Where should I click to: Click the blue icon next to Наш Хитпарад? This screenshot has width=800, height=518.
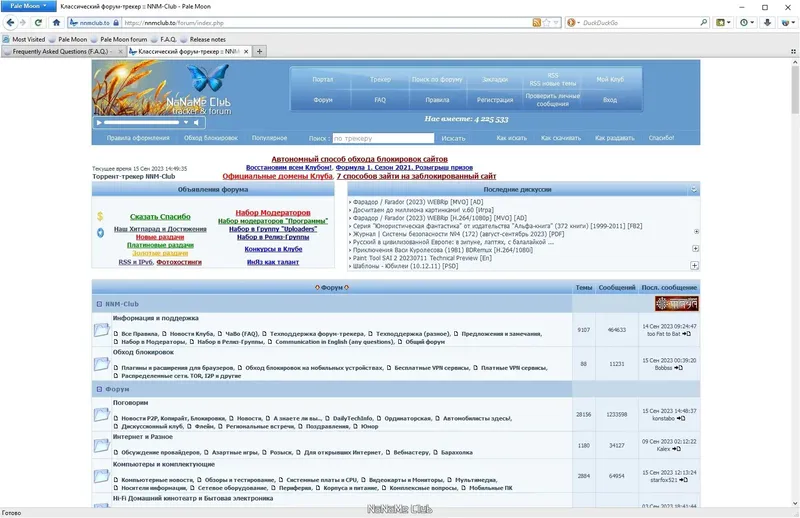coord(100,233)
